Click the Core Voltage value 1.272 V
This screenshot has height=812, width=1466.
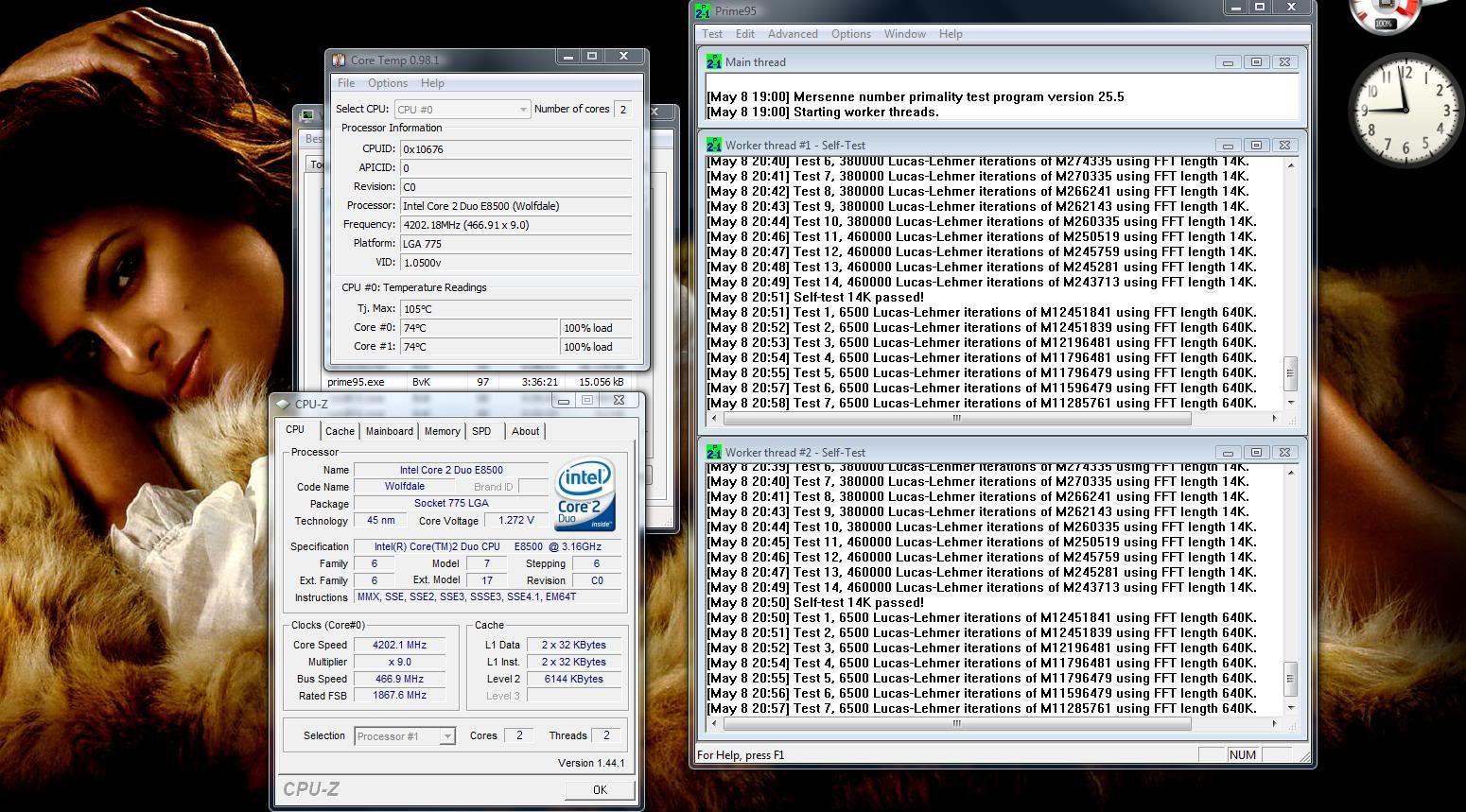515,521
